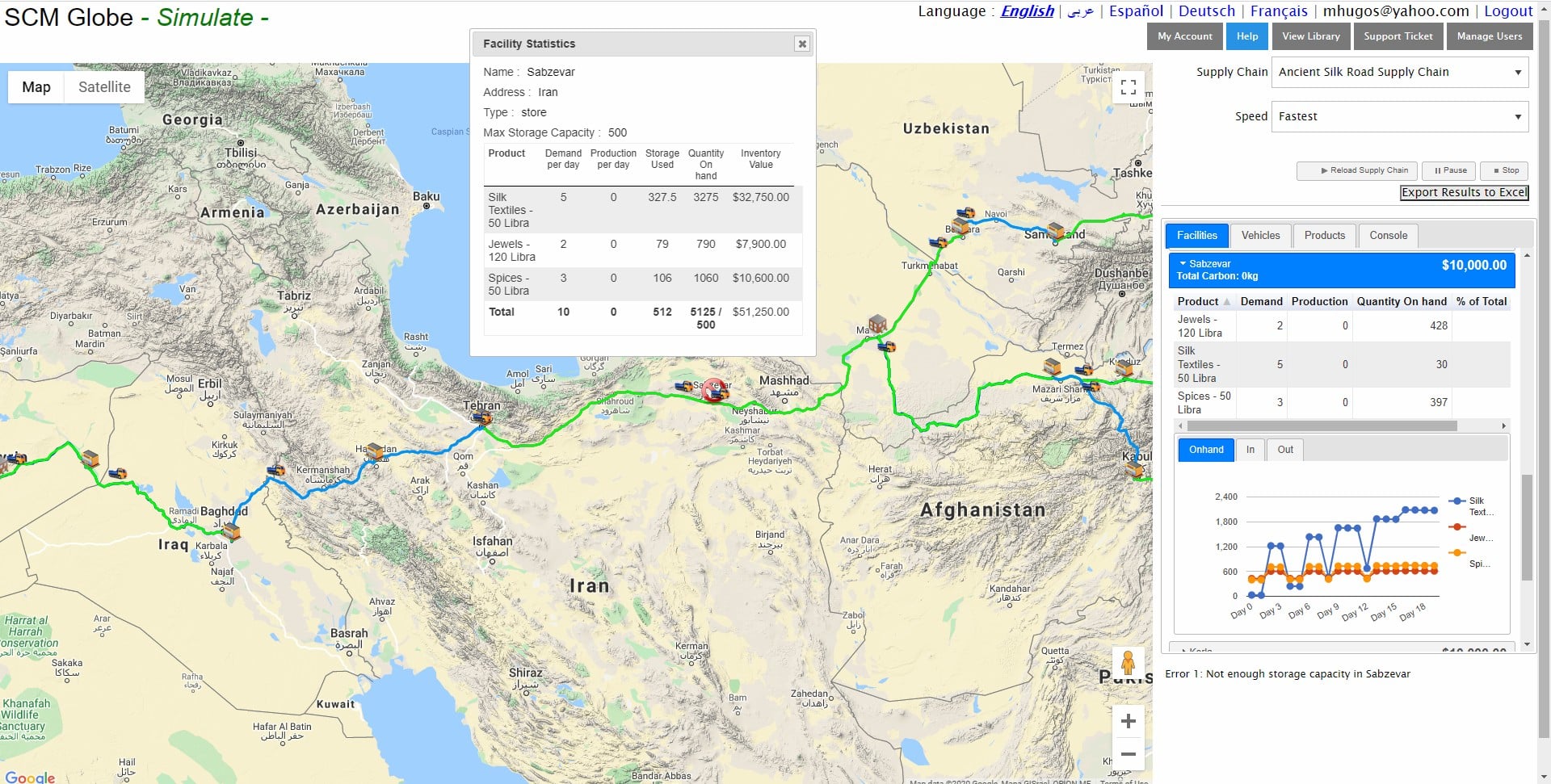Switch to the Products tab

click(1325, 236)
